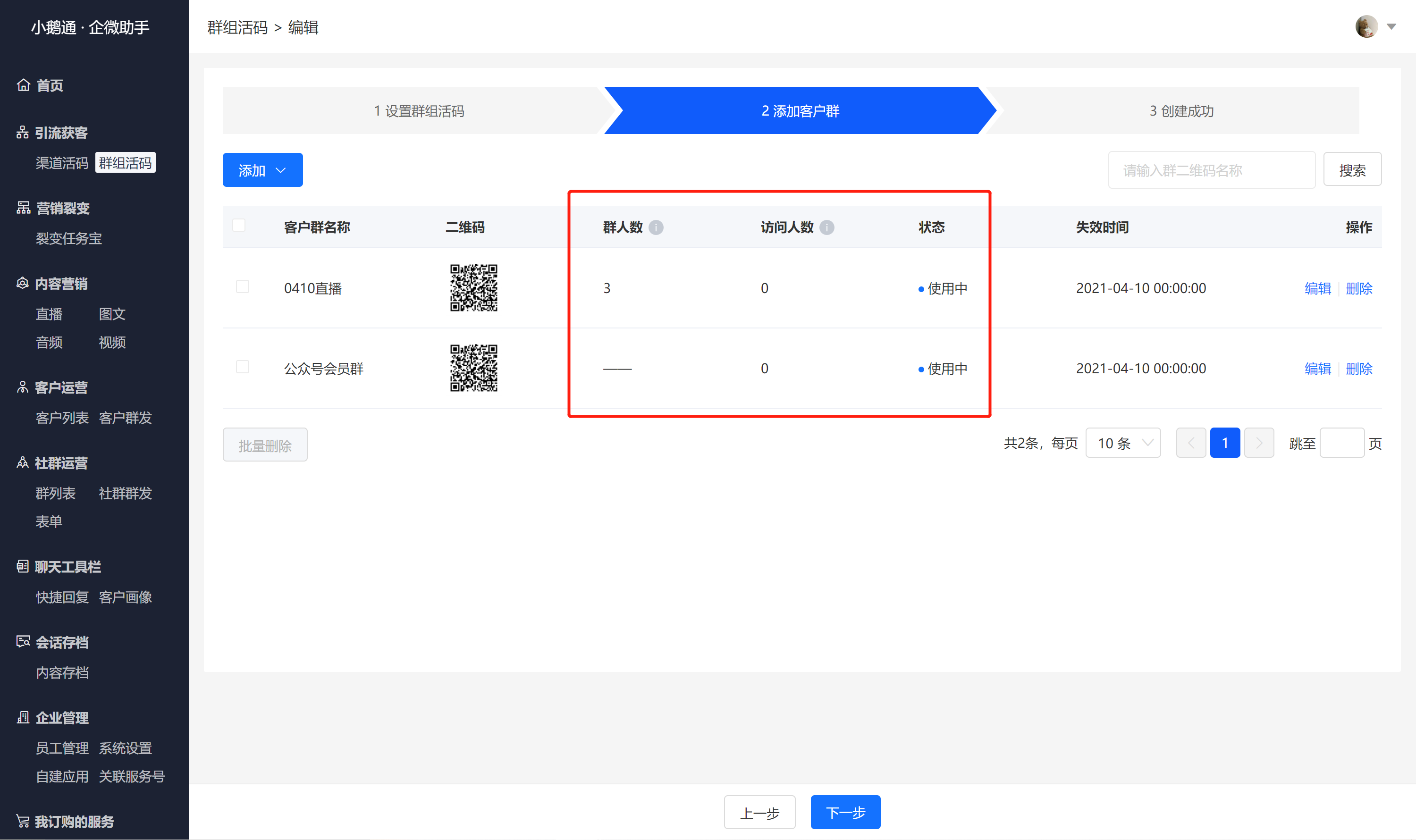
Task: Open 裂变任务宝 in sidebar
Action: tap(69, 238)
